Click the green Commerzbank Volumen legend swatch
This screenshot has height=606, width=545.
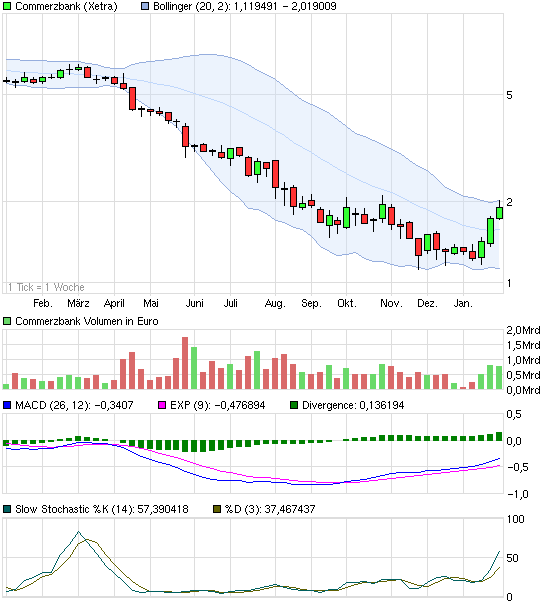7,321
